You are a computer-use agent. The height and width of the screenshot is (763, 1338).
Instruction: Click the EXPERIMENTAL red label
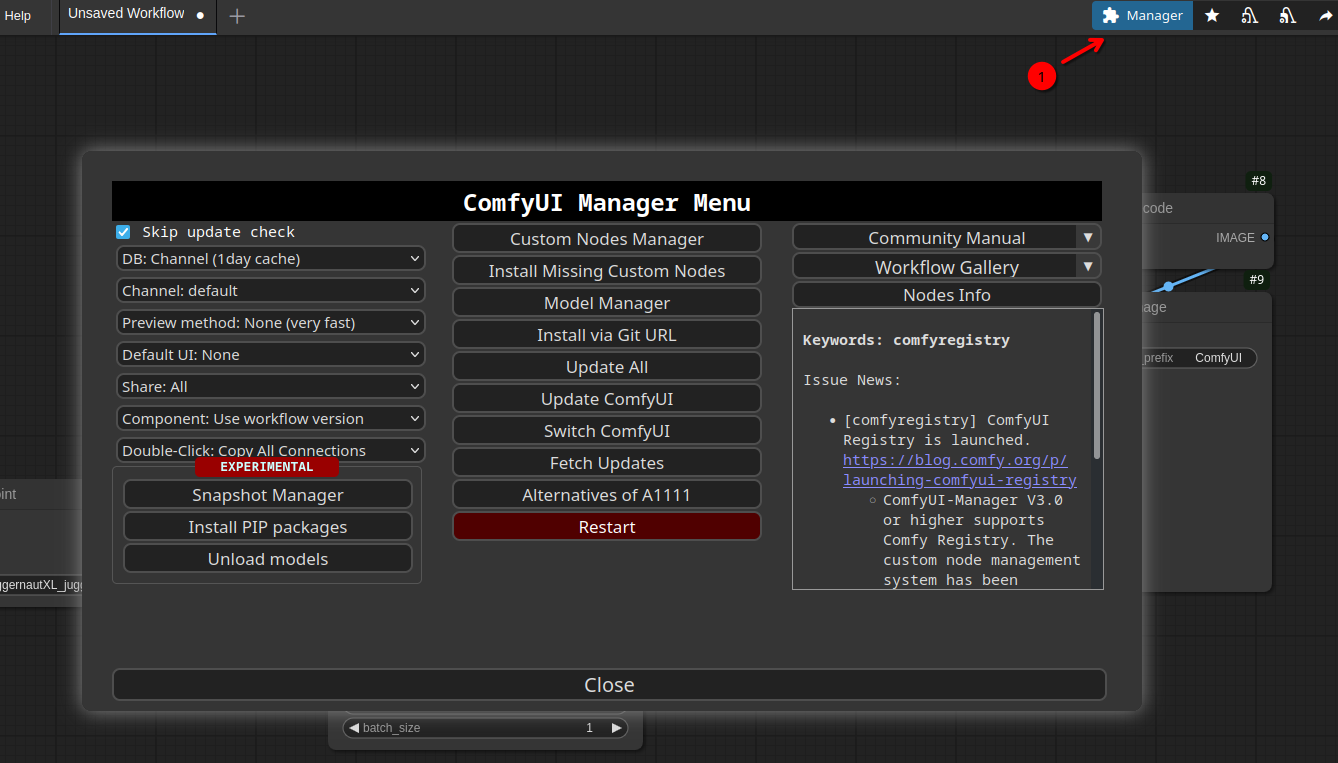[267, 467]
